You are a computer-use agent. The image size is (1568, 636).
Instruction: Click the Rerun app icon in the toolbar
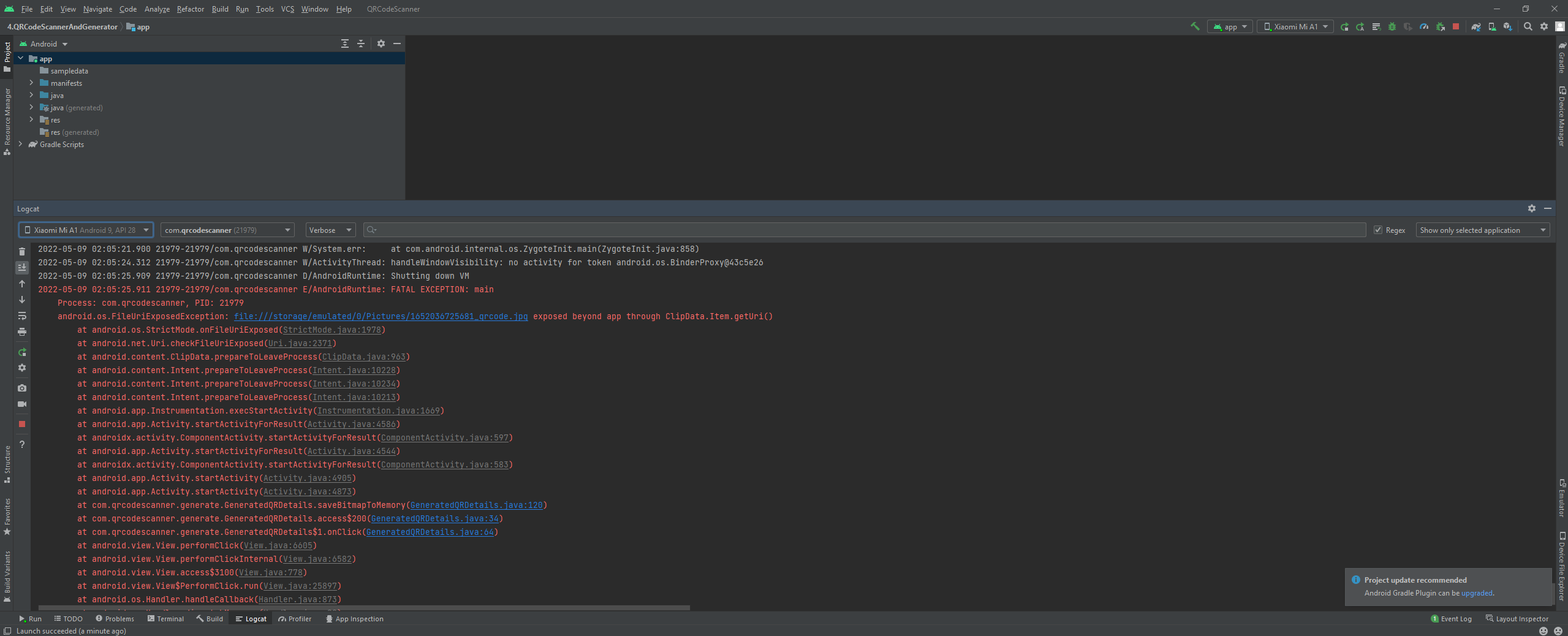(x=1344, y=26)
